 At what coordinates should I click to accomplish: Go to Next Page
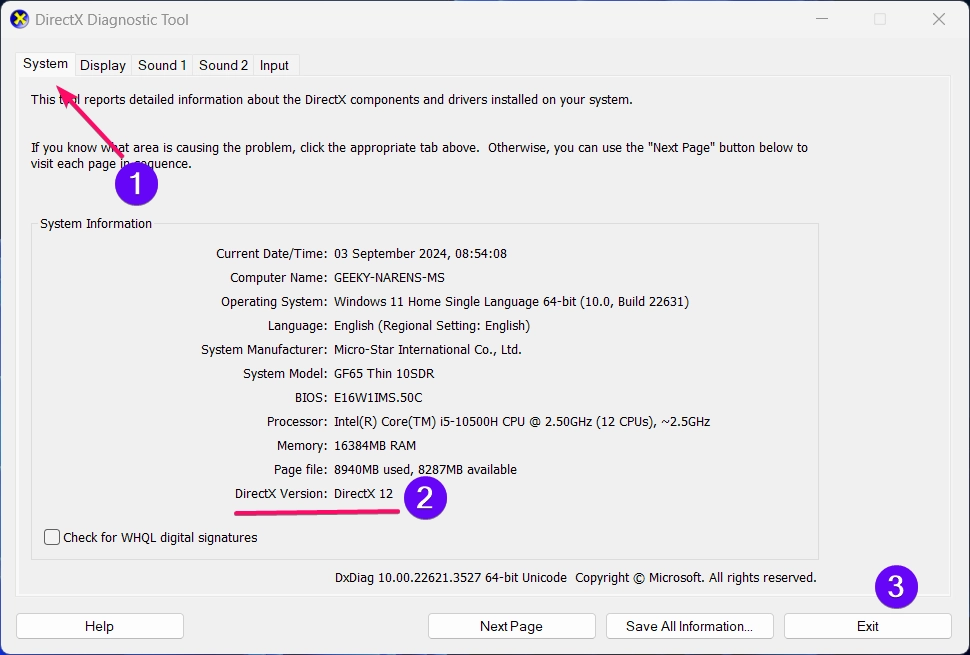512,626
